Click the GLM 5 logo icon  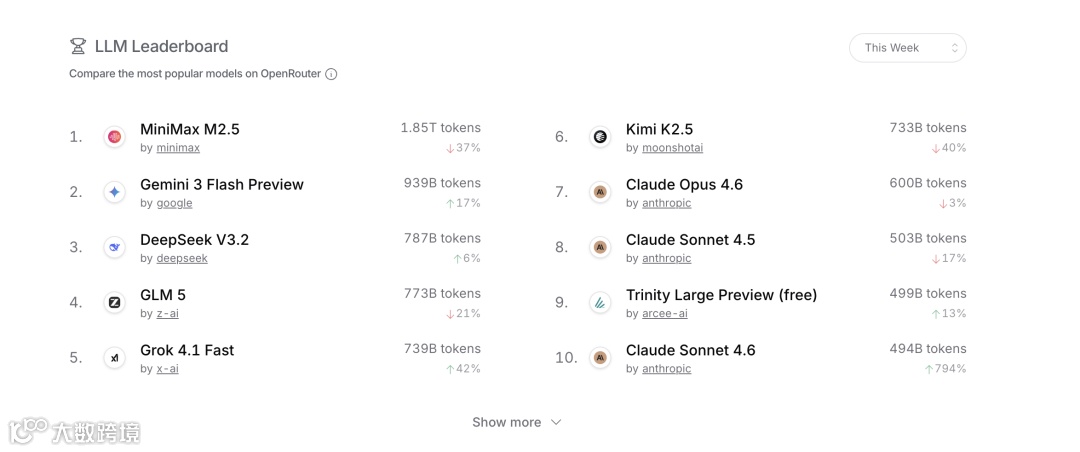(114, 302)
